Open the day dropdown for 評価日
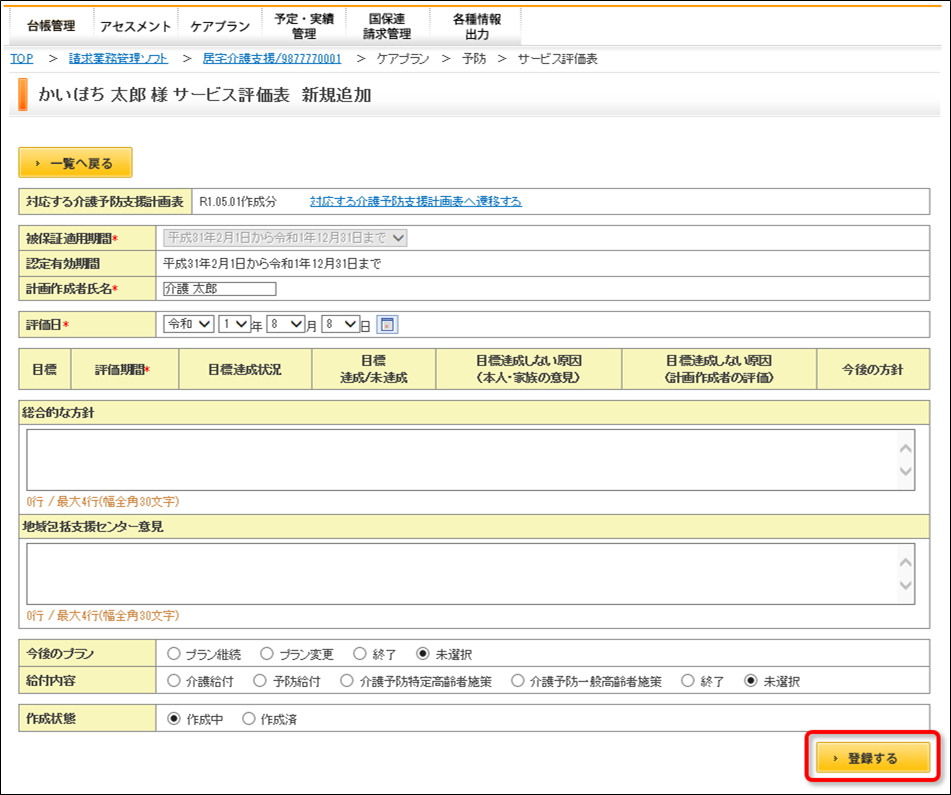Viewport: 951px width, 795px height. click(341, 324)
